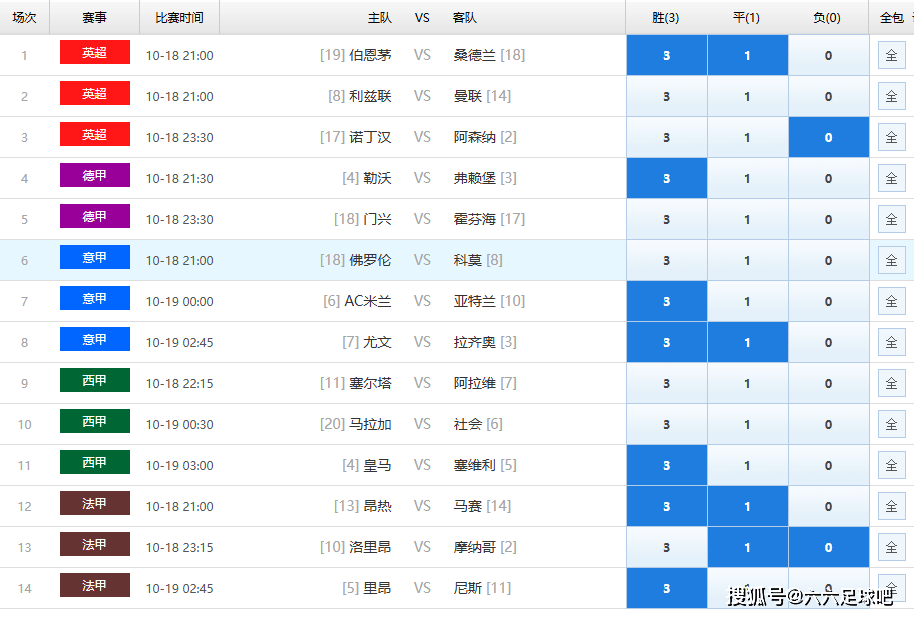Click team name 曼联 [14]

[x=482, y=96]
